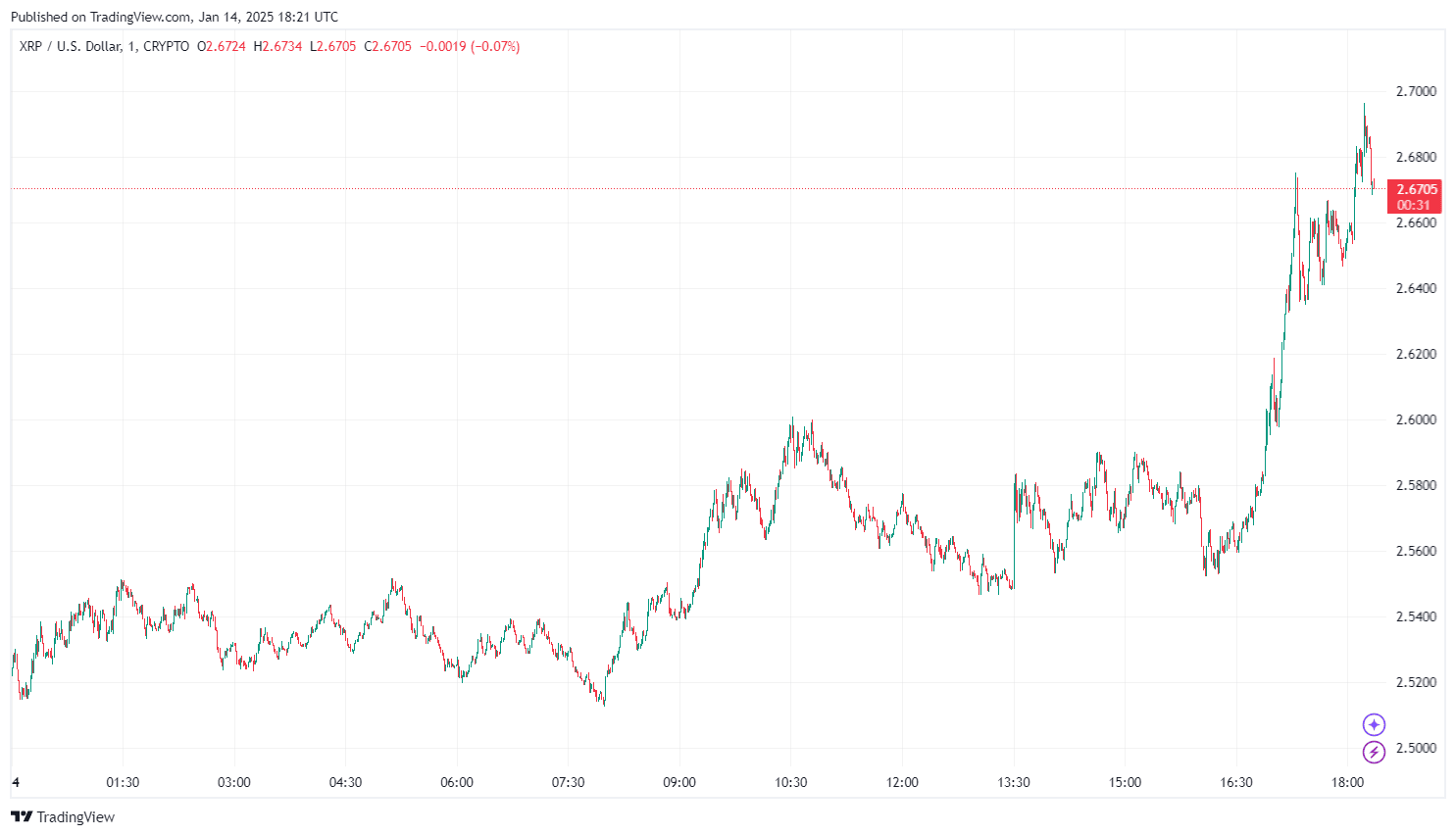The image size is (1456, 836).
Task: Click the 2.5600 price axis label
Action: tap(1416, 551)
